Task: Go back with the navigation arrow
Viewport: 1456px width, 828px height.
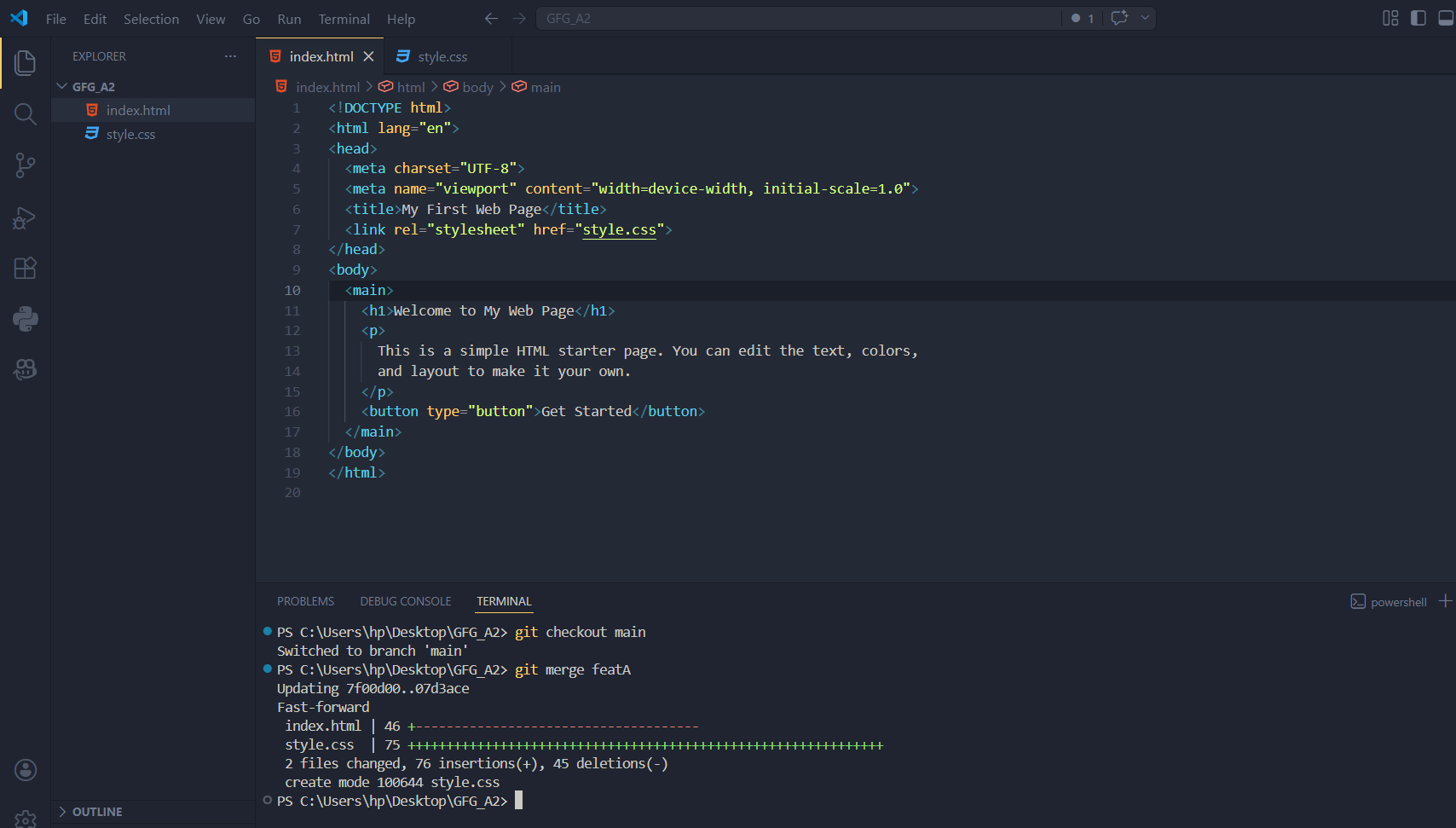Action: [491, 18]
